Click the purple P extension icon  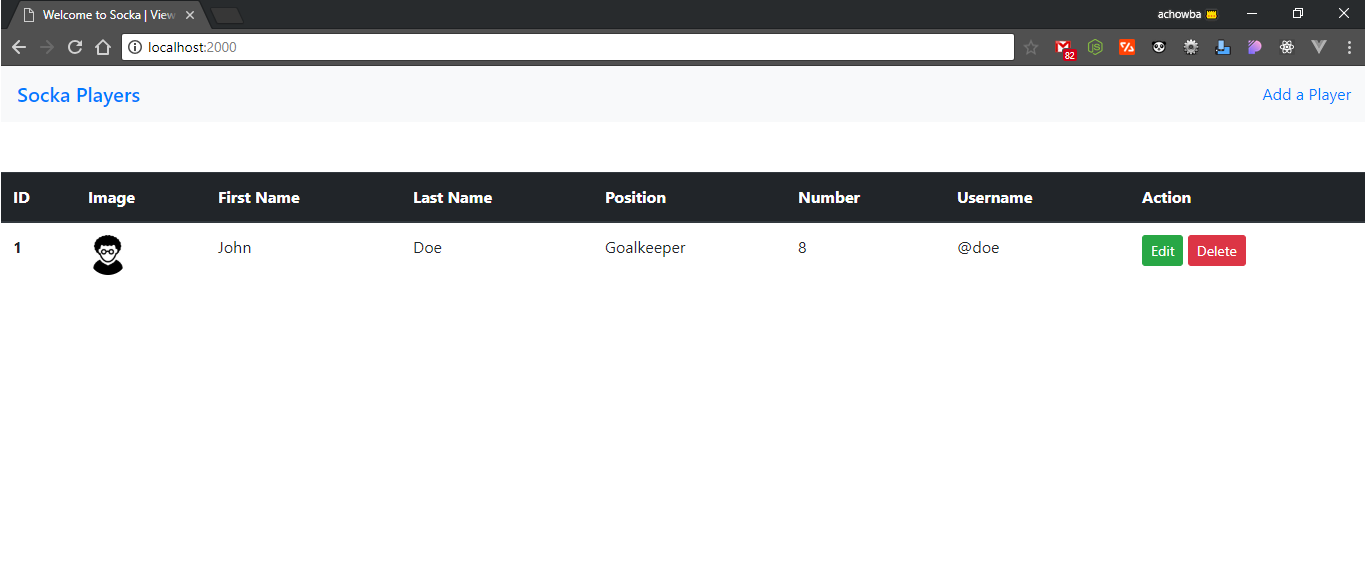(x=1255, y=47)
